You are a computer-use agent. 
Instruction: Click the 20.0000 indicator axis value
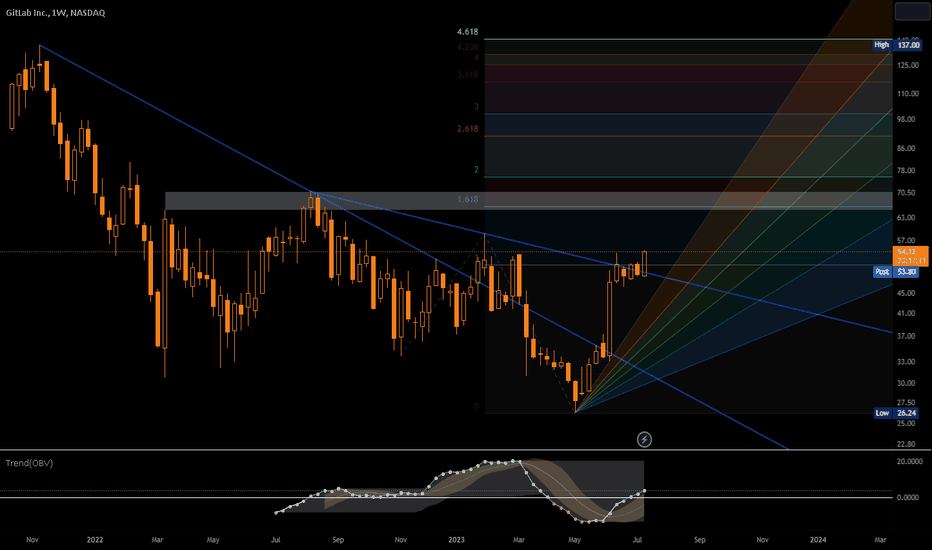tap(909, 461)
